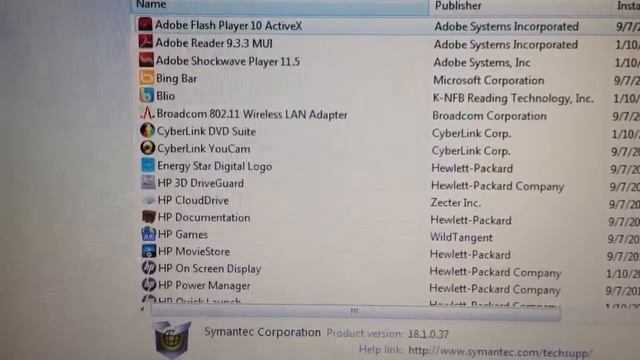The height and width of the screenshot is (360, 640).
Task: Click the HP CloudDrive icon
Action: [x=149, y=200]
